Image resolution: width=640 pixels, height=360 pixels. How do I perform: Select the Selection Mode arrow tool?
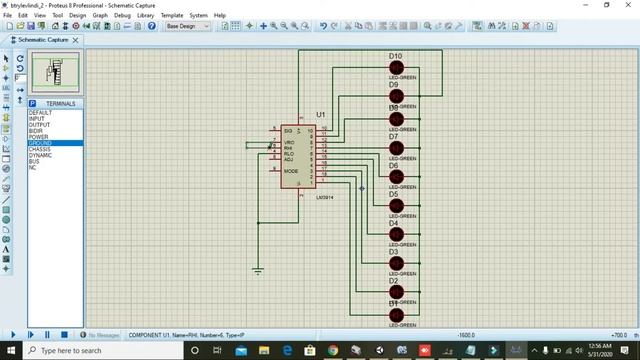coord(6,59)
